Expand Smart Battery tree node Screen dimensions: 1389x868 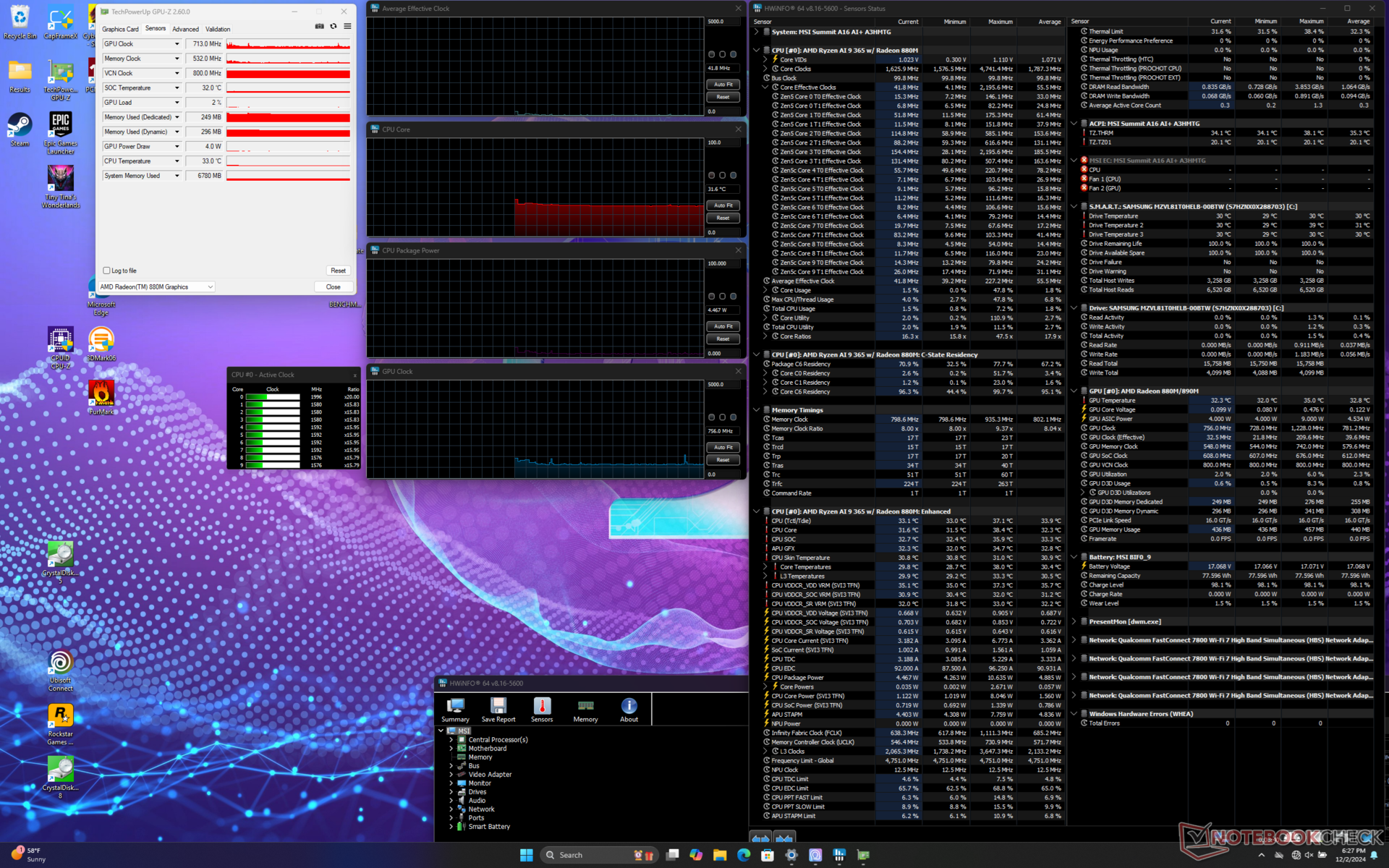(451, 827)
